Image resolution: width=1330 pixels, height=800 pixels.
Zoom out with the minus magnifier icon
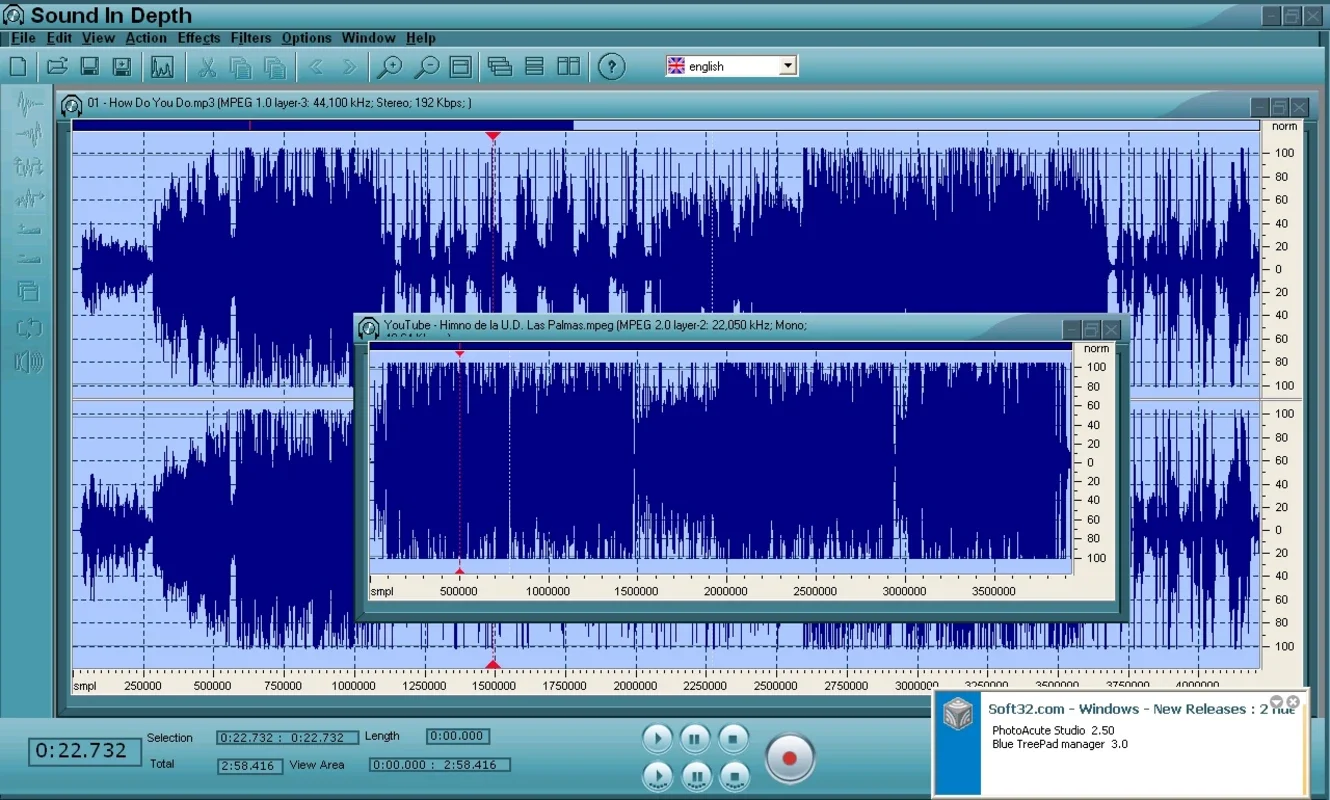[x=426, y=67]
